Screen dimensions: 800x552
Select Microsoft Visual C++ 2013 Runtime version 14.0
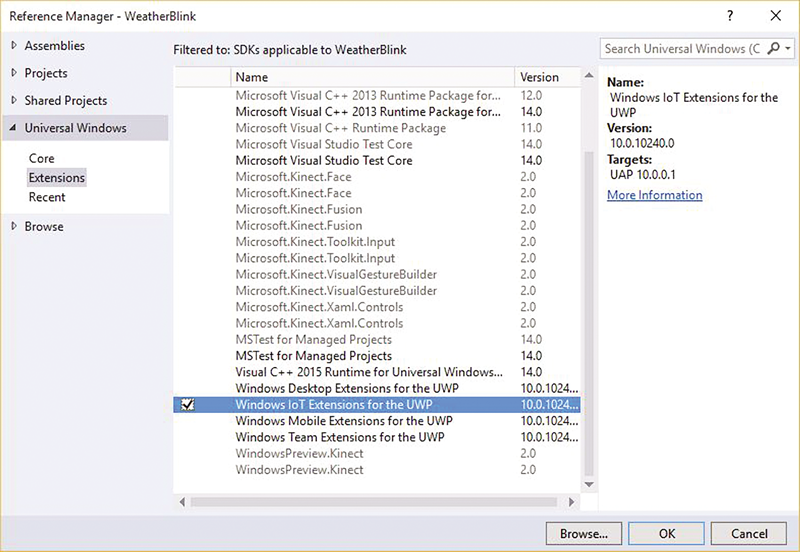(377, 112)
